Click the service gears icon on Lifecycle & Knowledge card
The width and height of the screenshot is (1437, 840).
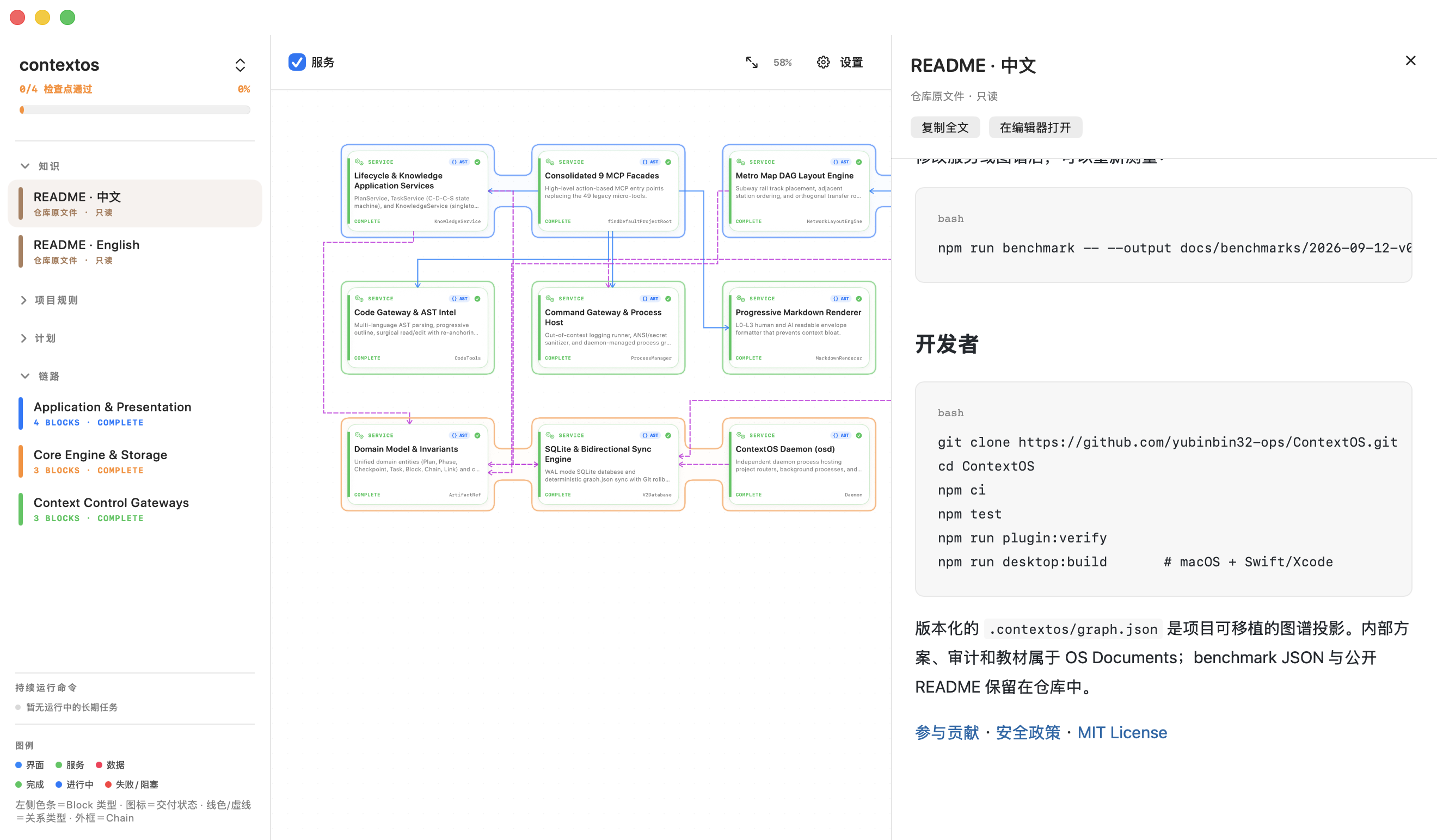pyautogui.click(x=359, y=162)
